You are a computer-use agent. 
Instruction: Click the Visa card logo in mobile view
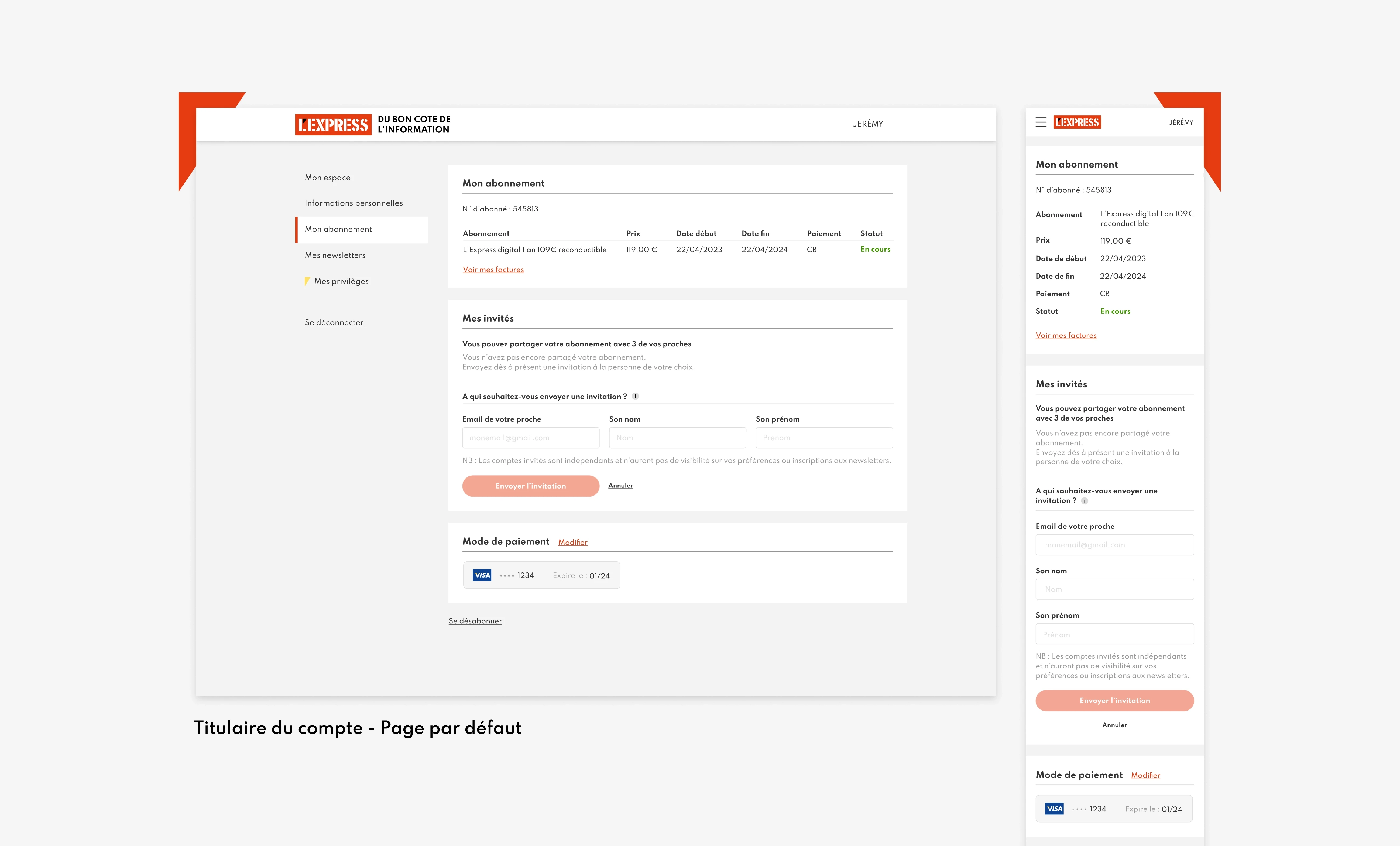pos(1054,809)
